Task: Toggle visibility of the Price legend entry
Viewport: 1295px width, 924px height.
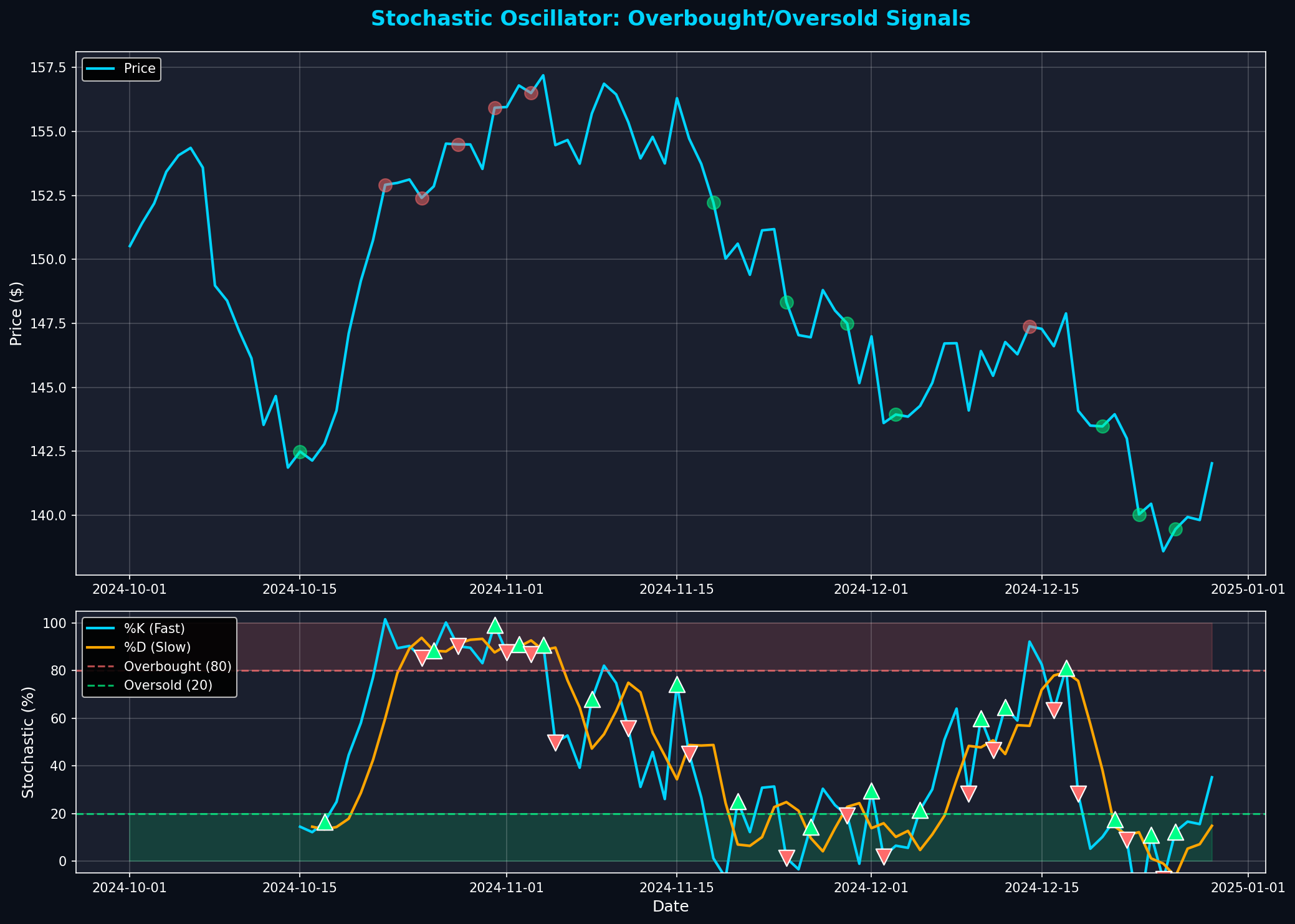Action: pyautogui.click(x=140, y=69)
